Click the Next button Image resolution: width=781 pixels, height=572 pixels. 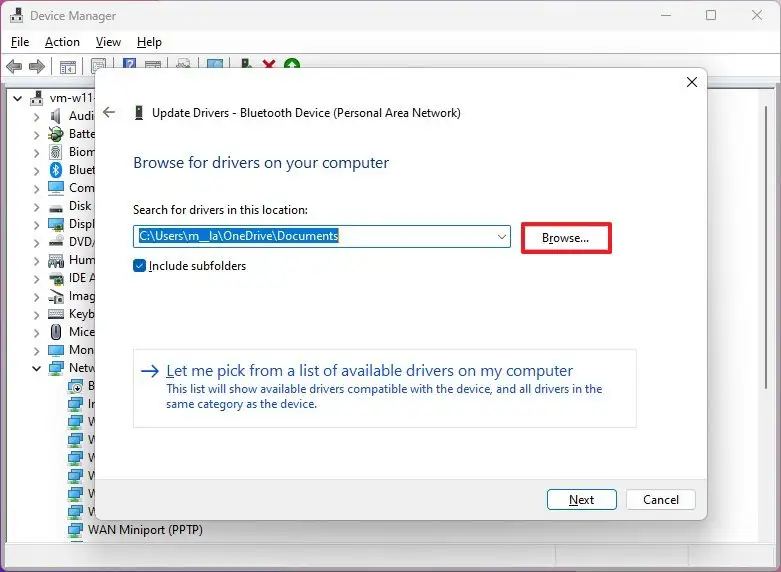pos(581,500)
